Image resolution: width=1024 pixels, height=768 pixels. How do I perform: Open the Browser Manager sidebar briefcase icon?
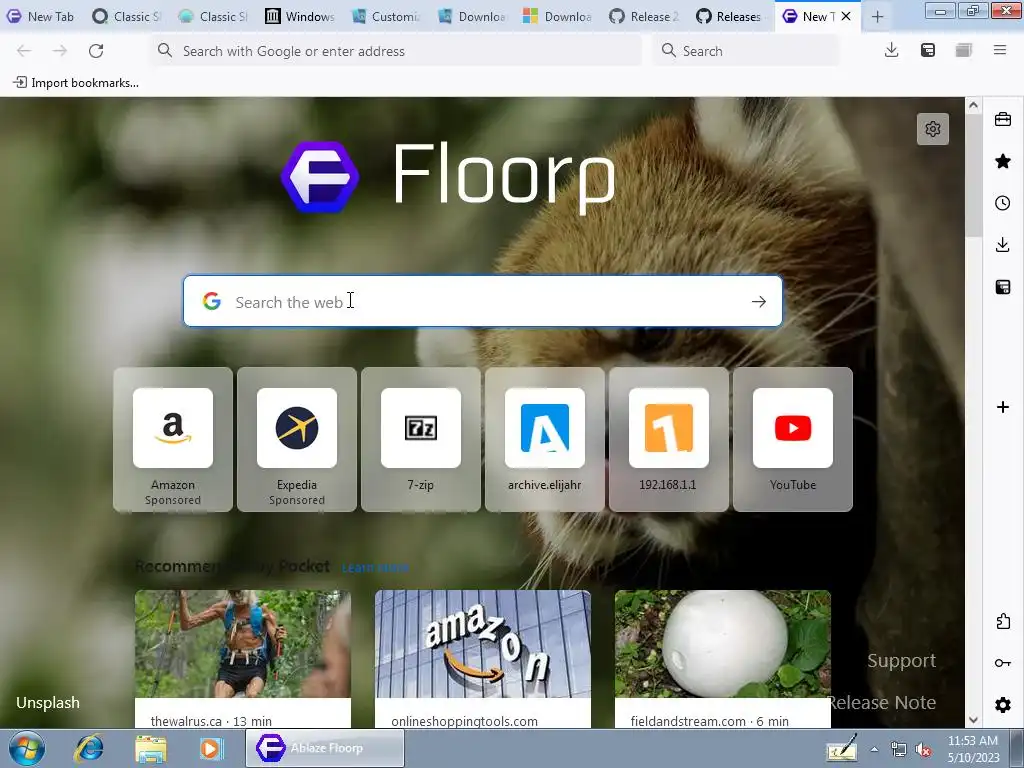click(x=1002, y=119)
